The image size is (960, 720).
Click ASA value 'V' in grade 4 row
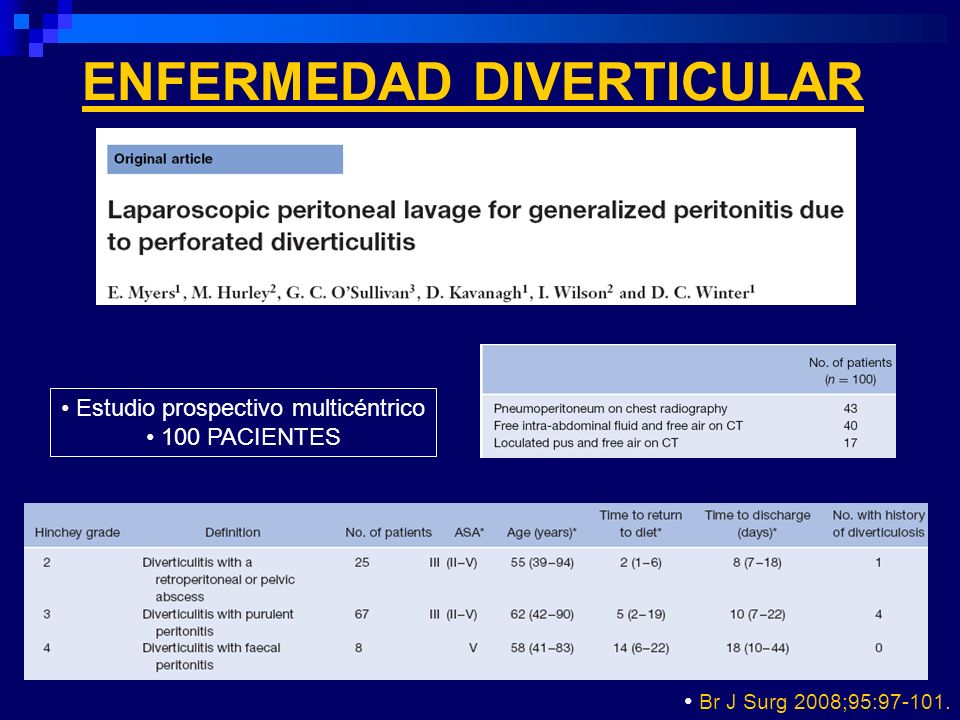[473, 648]
